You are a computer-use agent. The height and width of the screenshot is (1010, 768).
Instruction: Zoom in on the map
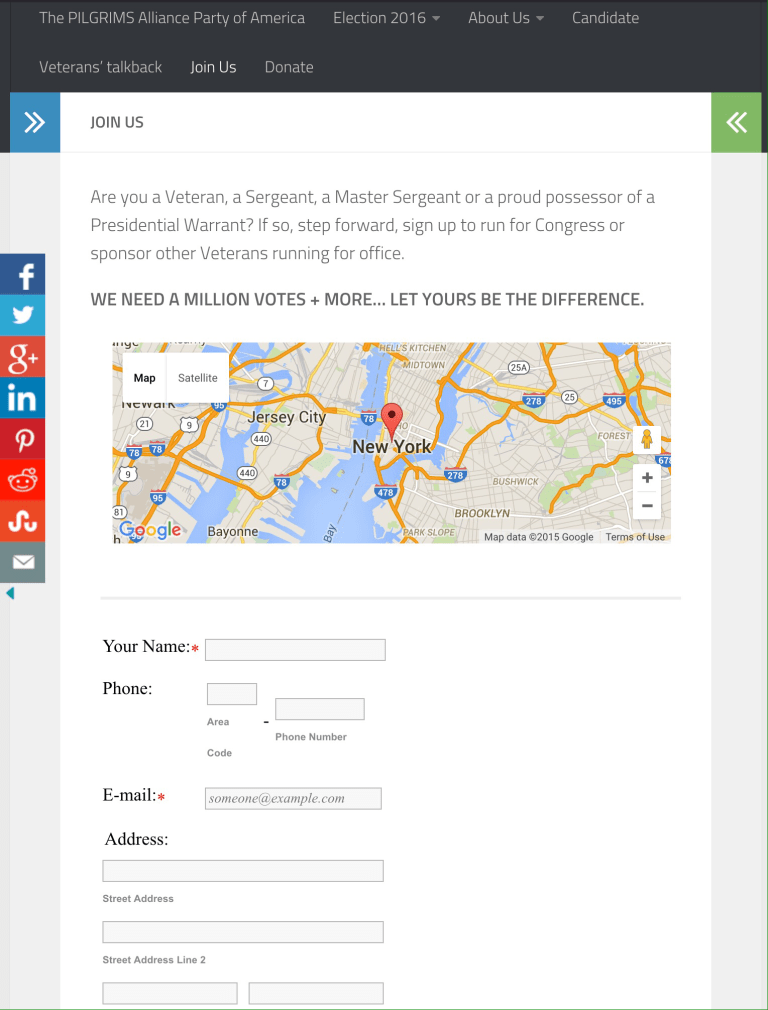[x=647, y=478]
